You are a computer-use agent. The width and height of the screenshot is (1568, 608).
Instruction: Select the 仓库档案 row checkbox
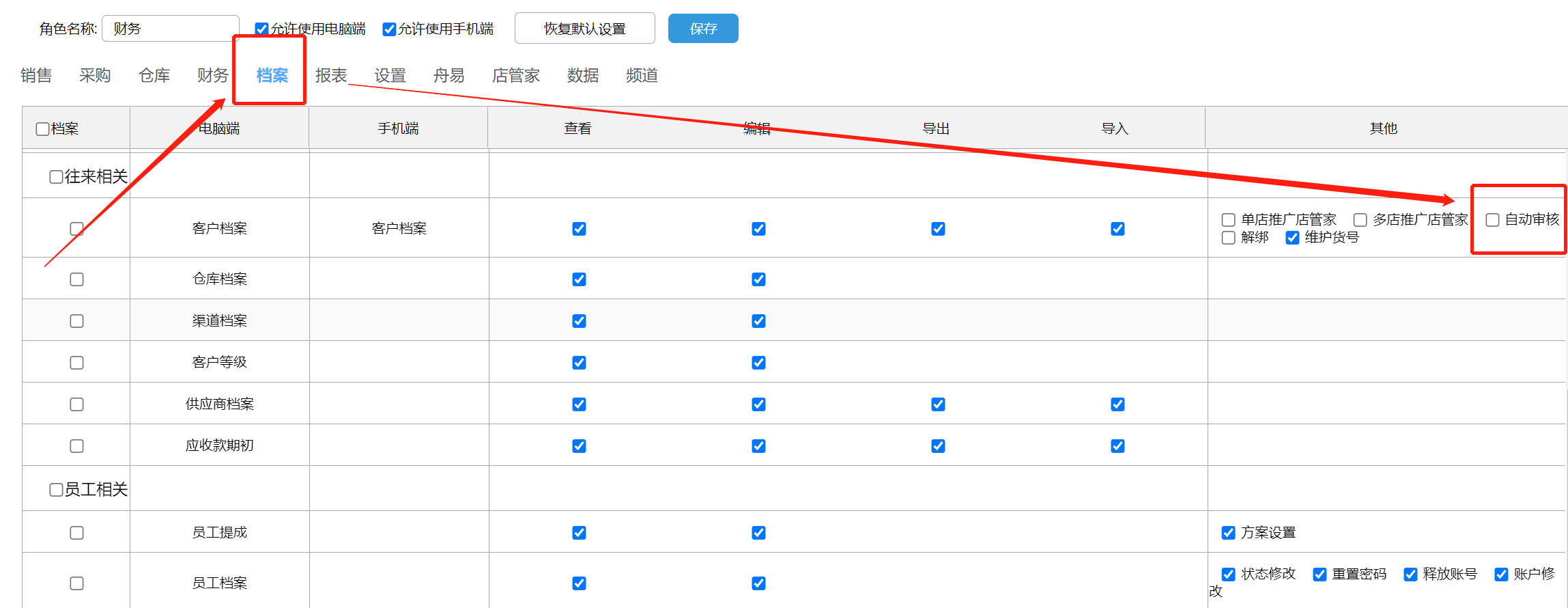click(x=76, y=279)
